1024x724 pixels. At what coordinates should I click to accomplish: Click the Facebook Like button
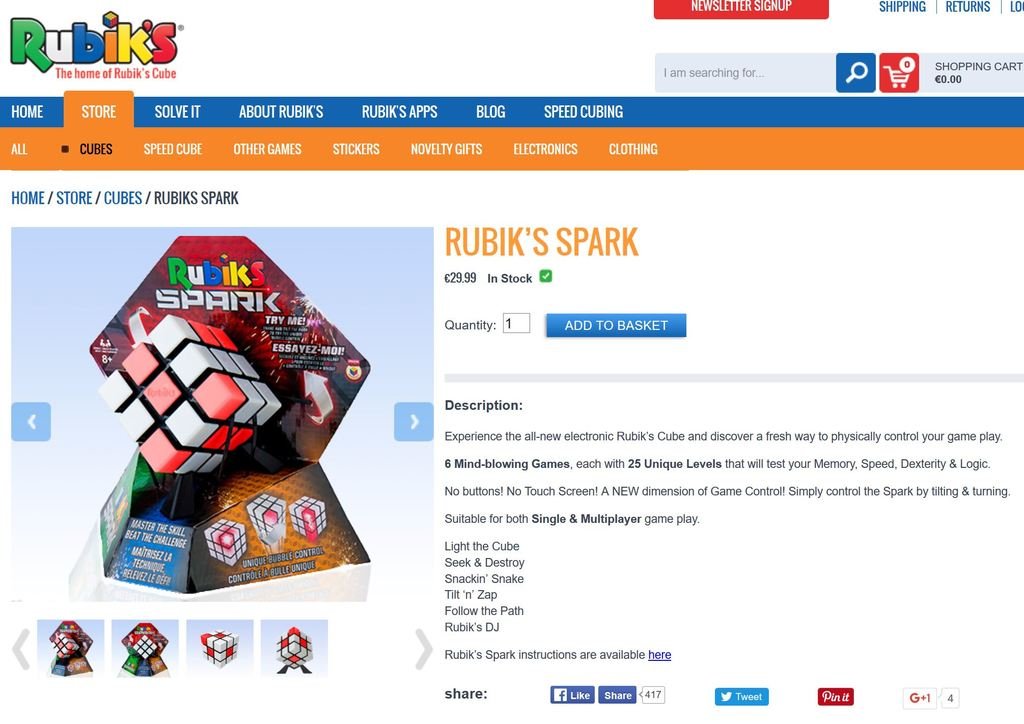[x=572, y=695]
